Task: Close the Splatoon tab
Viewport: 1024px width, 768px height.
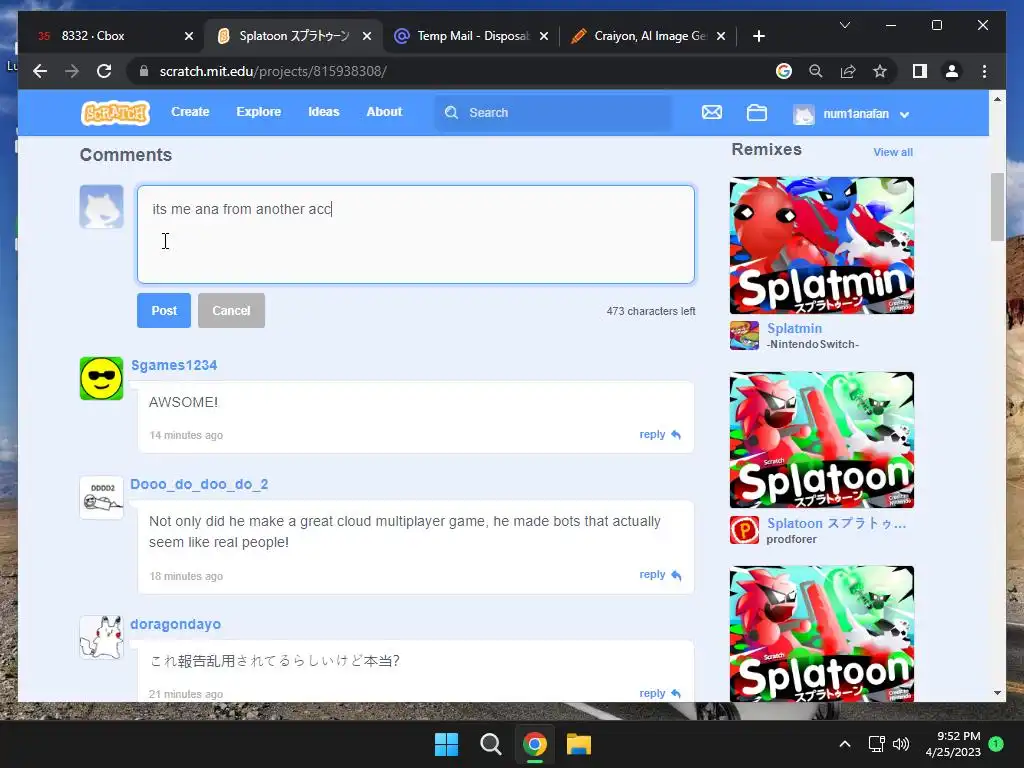Action: pos(367,36)
